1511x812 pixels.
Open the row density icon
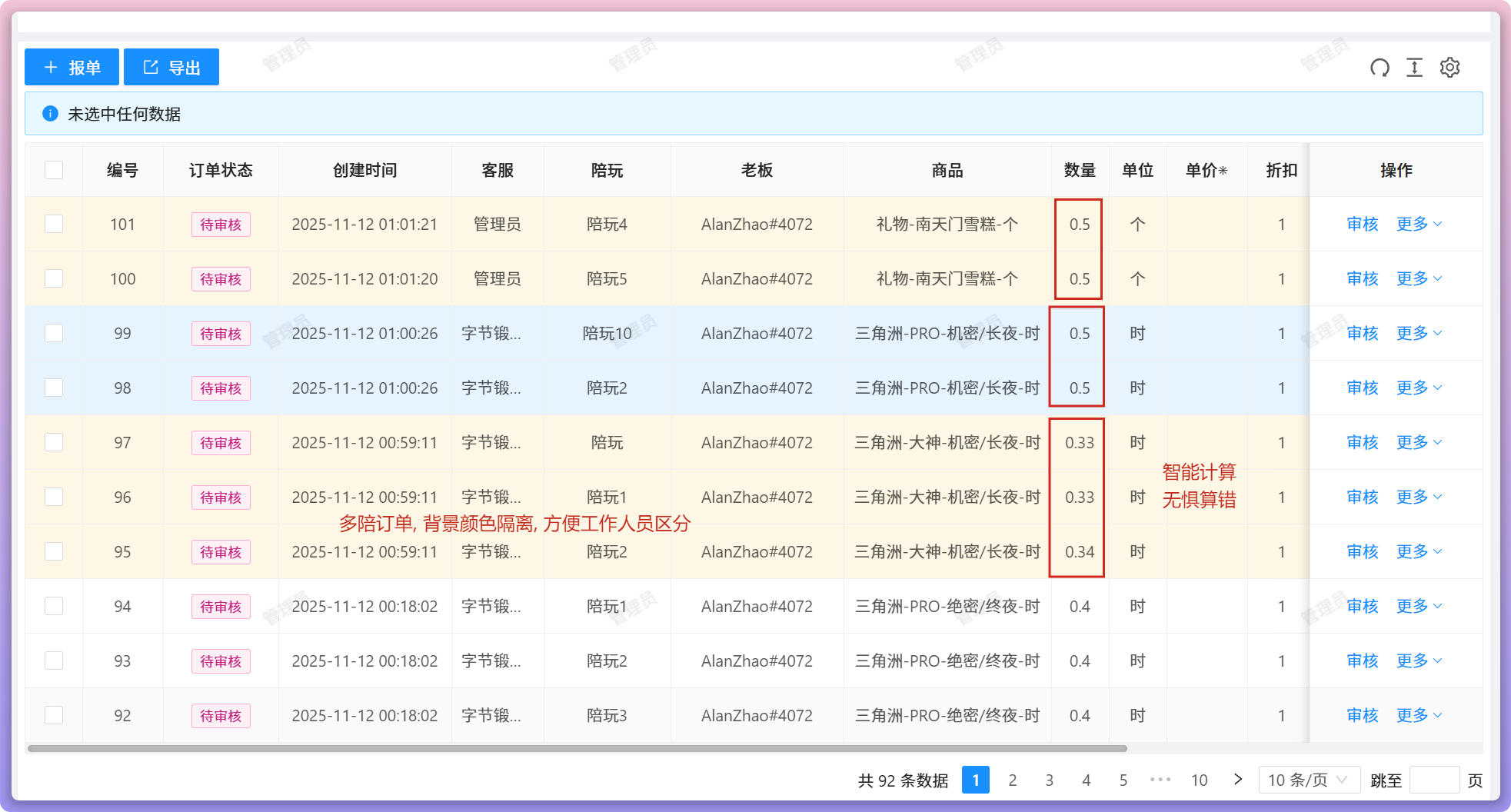tap(1414, 68)
